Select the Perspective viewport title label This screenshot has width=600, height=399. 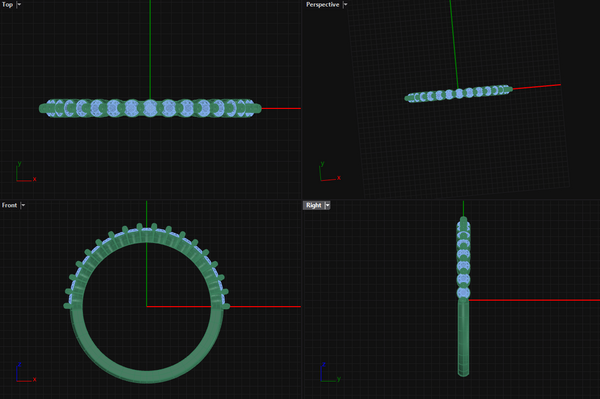(x=322, y=5)
